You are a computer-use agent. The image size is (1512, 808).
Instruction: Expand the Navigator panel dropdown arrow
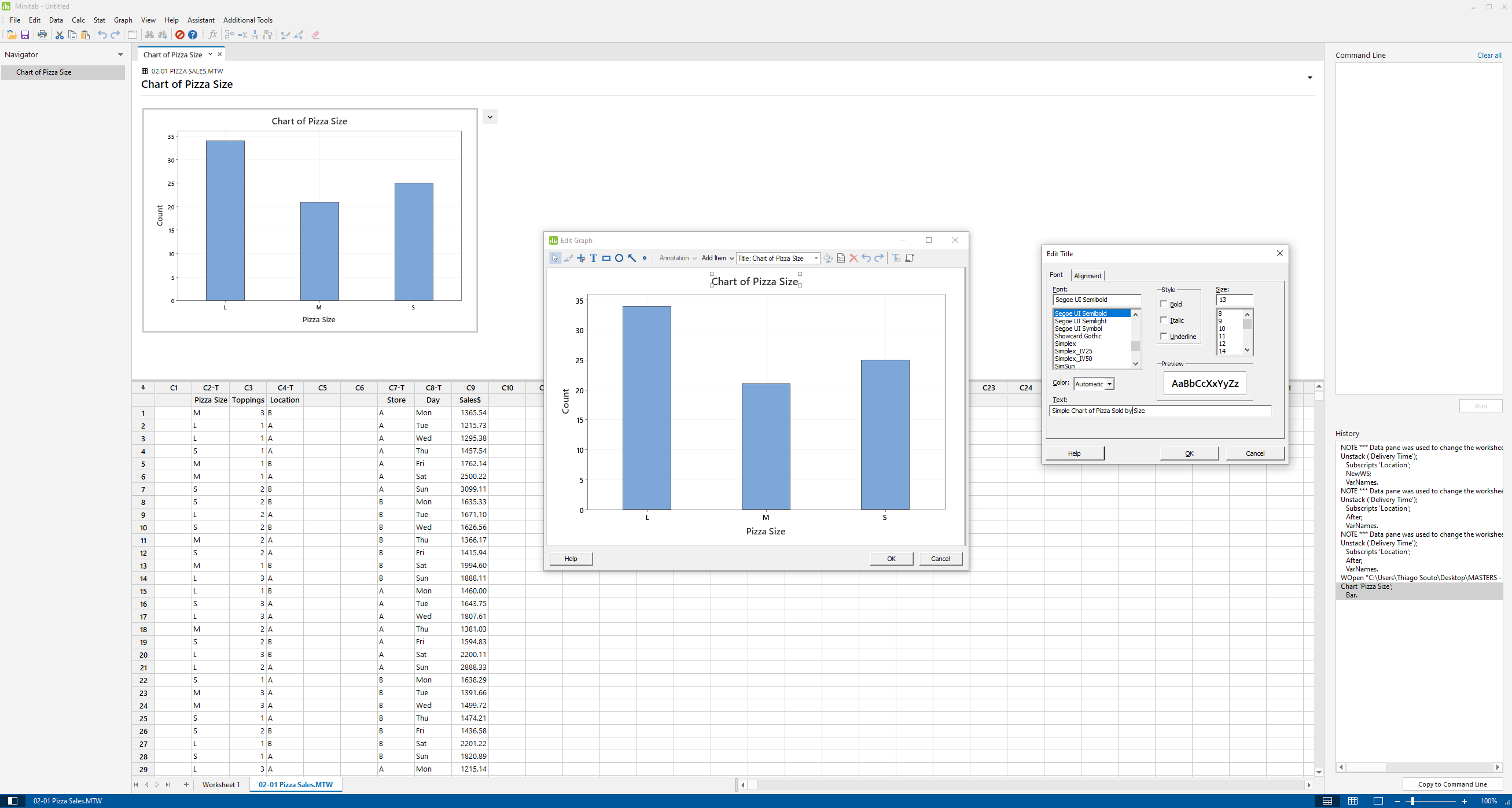click(120, 54)
